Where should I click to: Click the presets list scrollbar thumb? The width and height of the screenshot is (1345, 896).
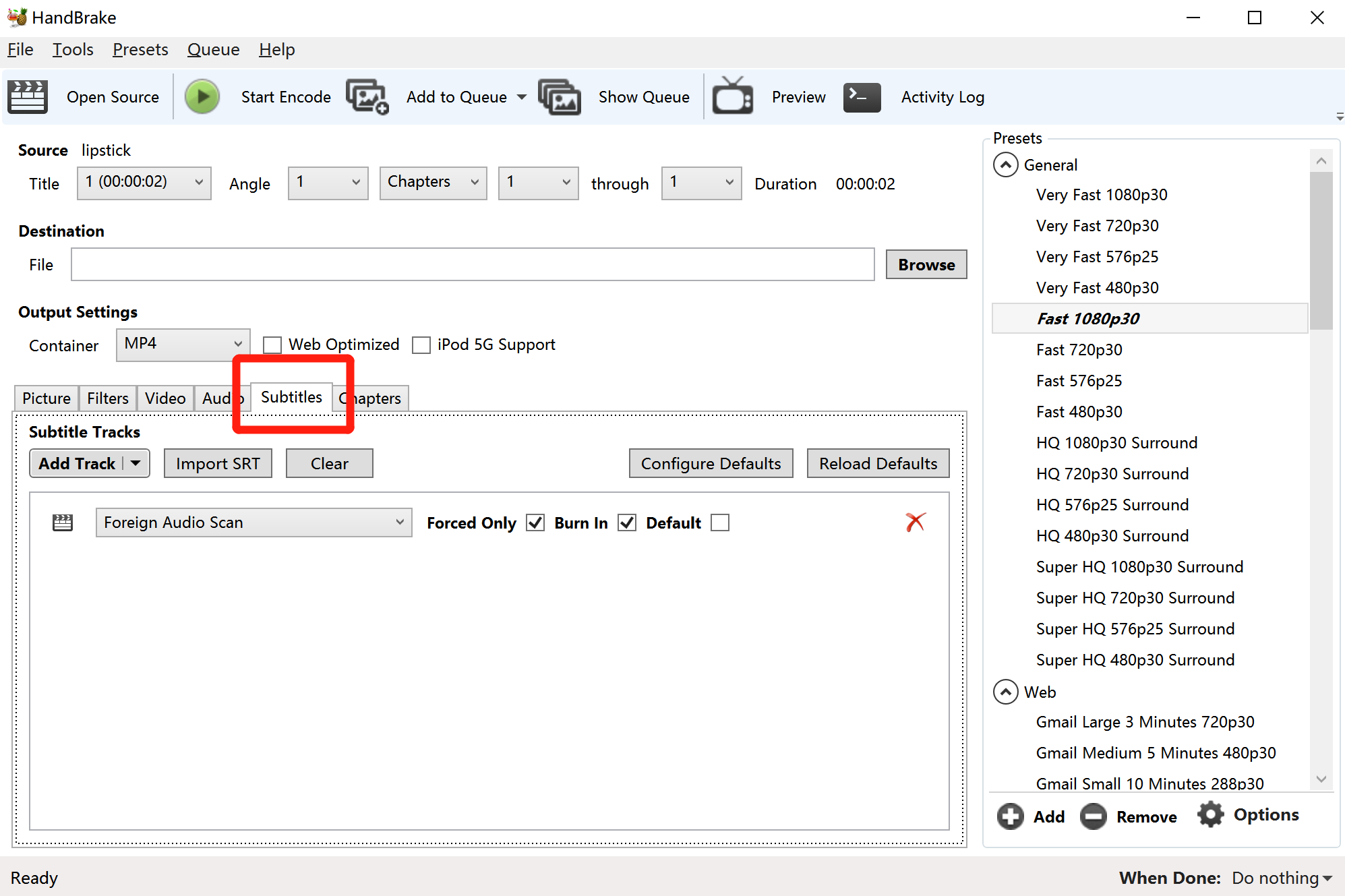1321,249
